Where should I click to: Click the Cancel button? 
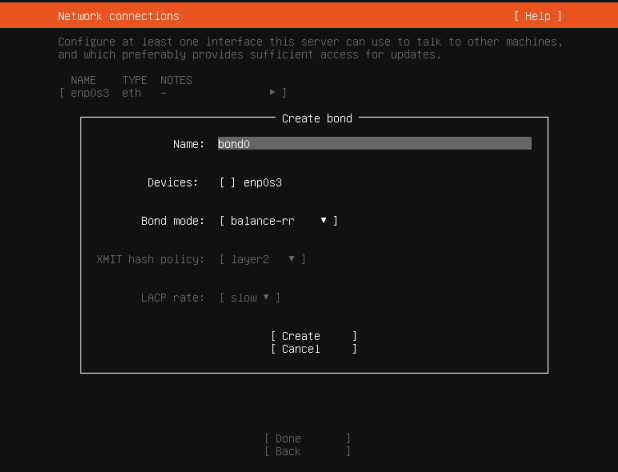[314, 349]
